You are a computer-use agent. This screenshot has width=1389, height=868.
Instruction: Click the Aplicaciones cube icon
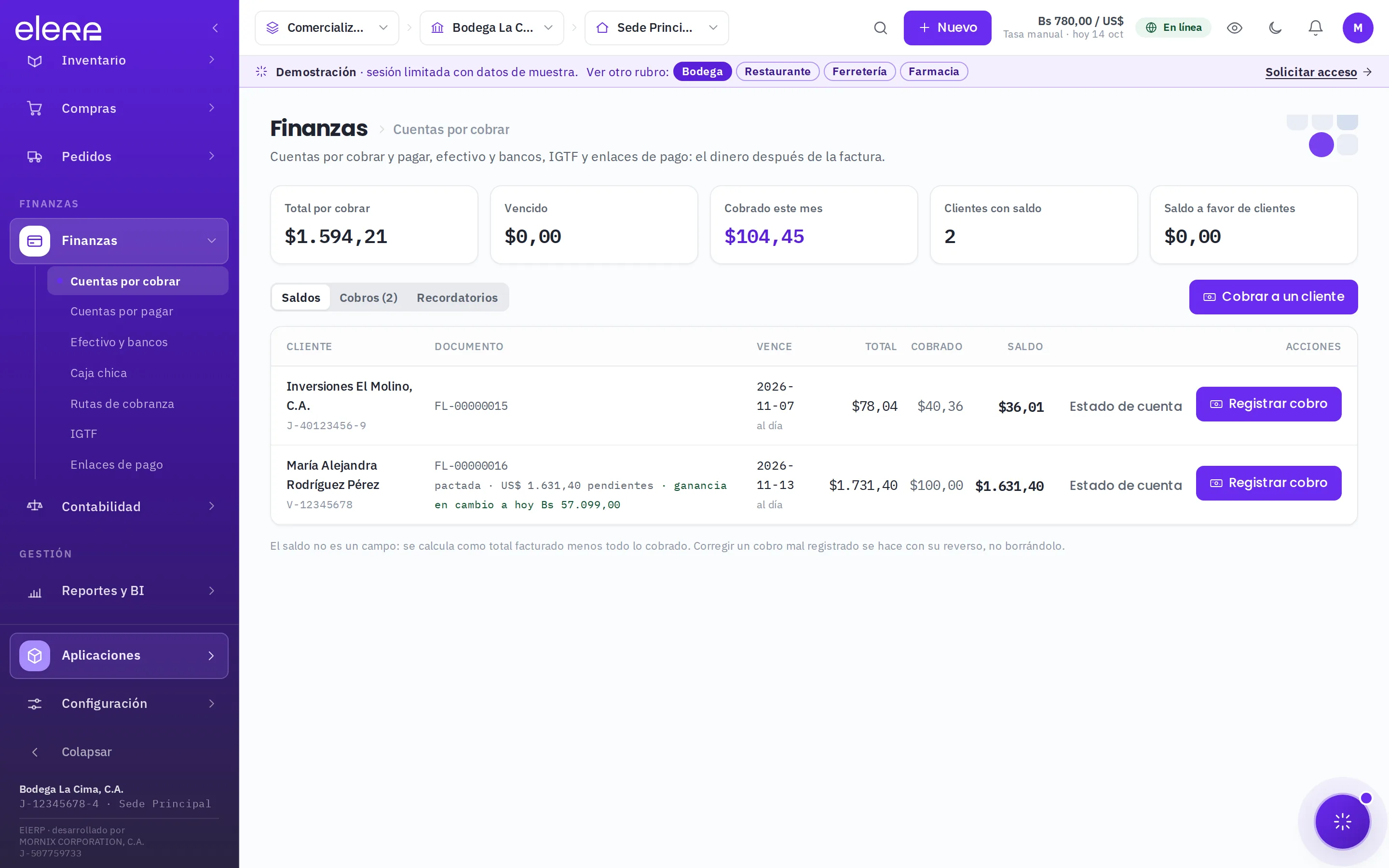[x=34, y=656]
